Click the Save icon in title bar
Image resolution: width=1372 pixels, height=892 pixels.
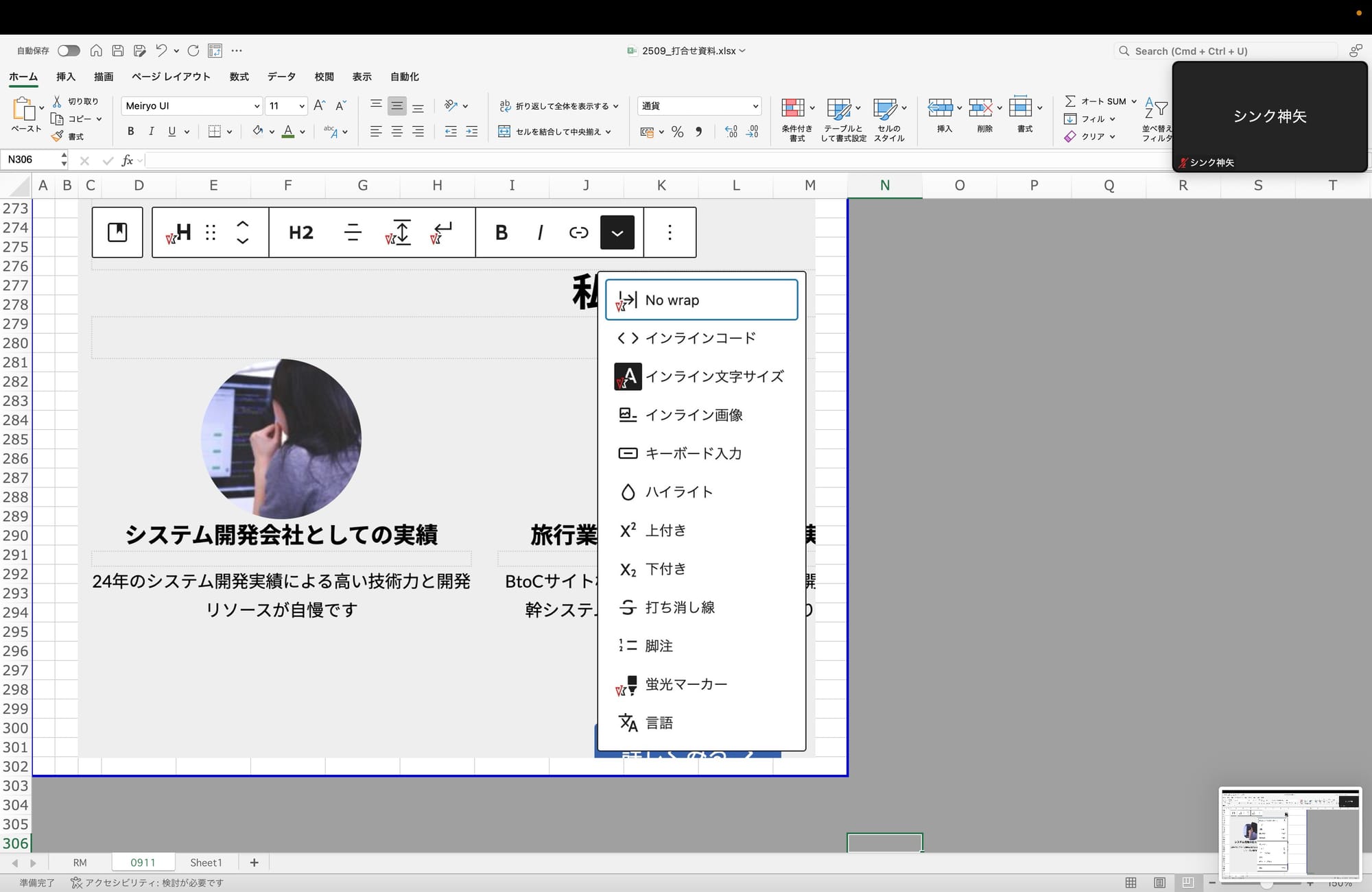118,51
